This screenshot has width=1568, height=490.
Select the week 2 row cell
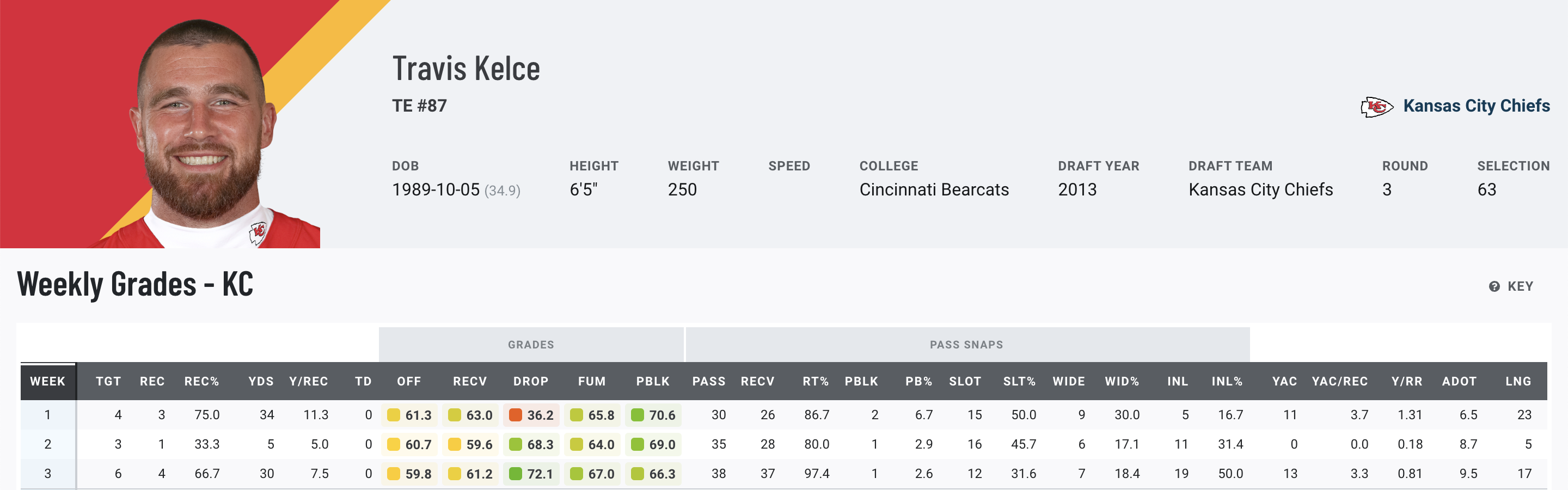pos(47,444)
